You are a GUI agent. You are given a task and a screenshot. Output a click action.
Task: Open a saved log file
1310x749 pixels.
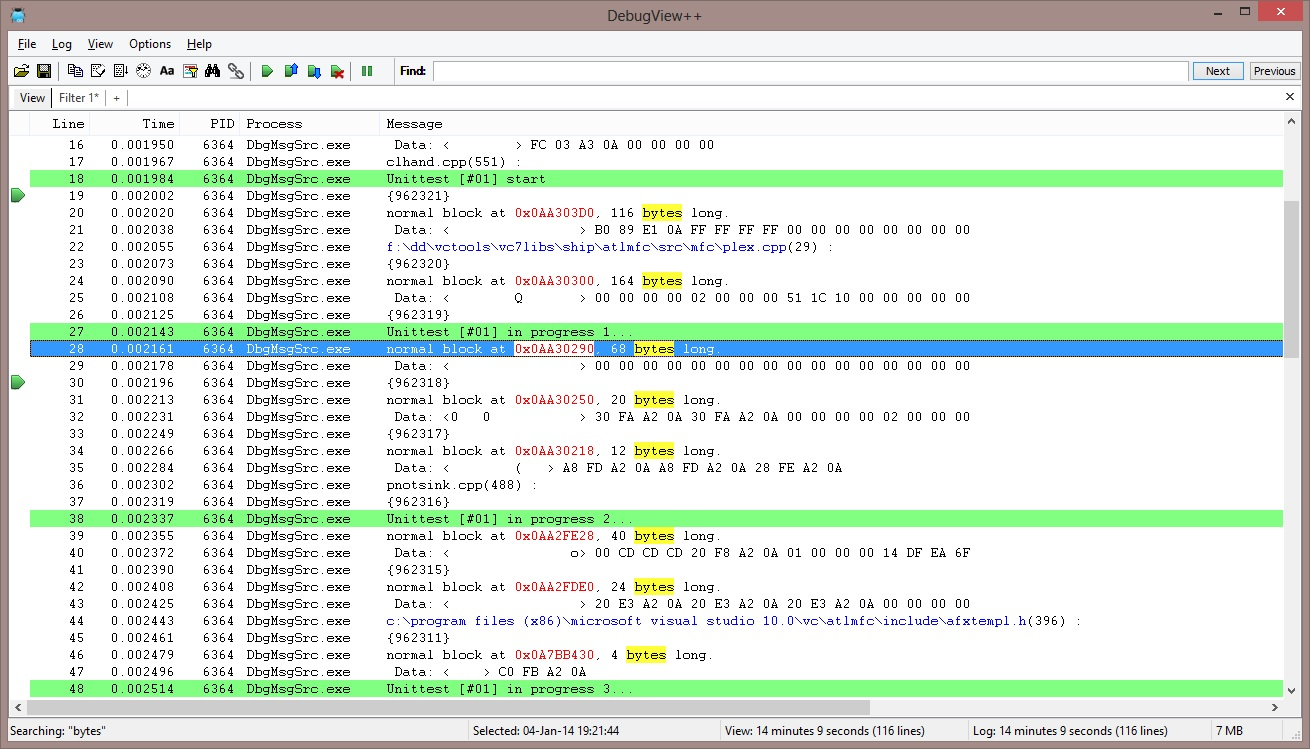click(x=20, y=70)
